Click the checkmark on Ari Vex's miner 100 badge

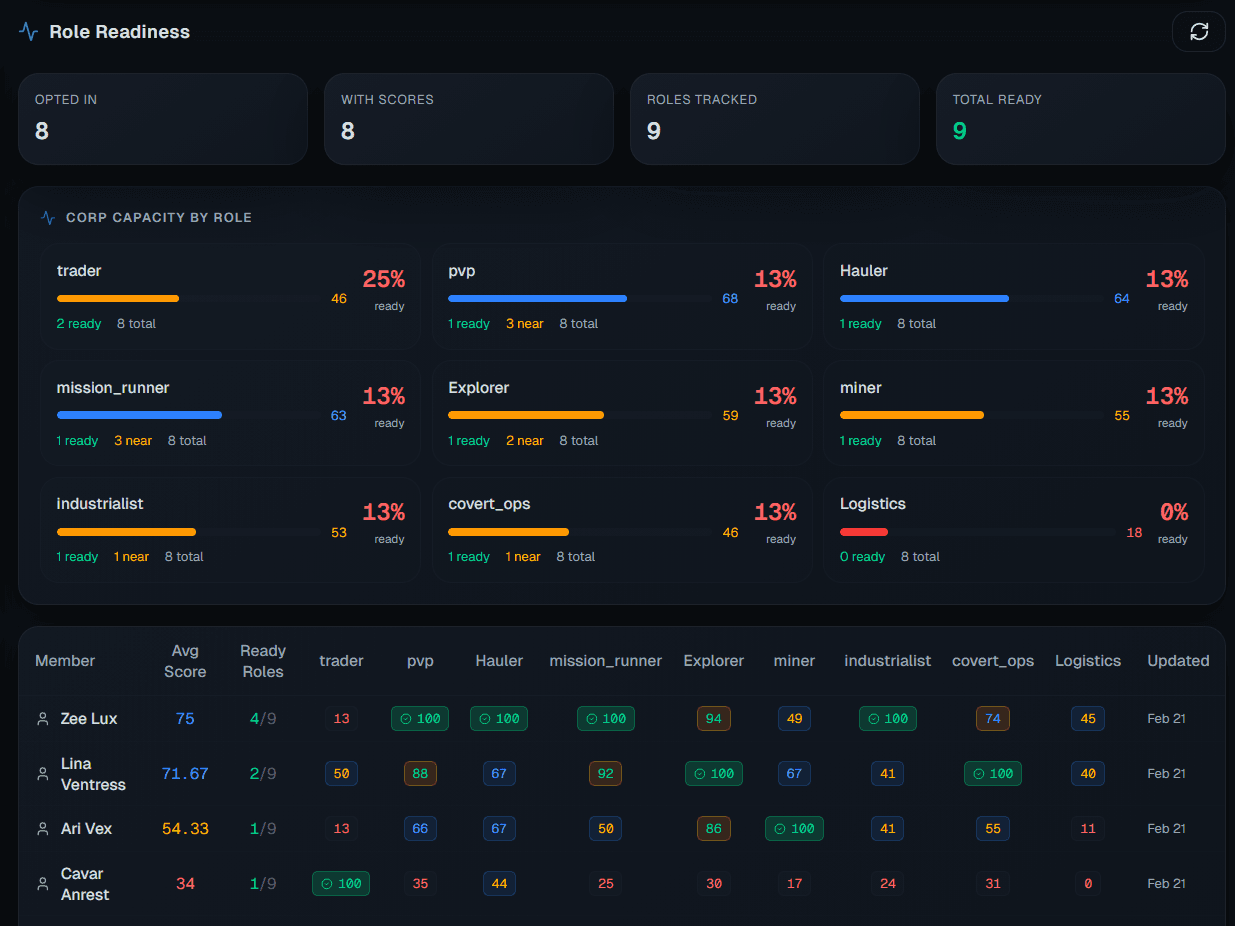click(x=780, y=828)
